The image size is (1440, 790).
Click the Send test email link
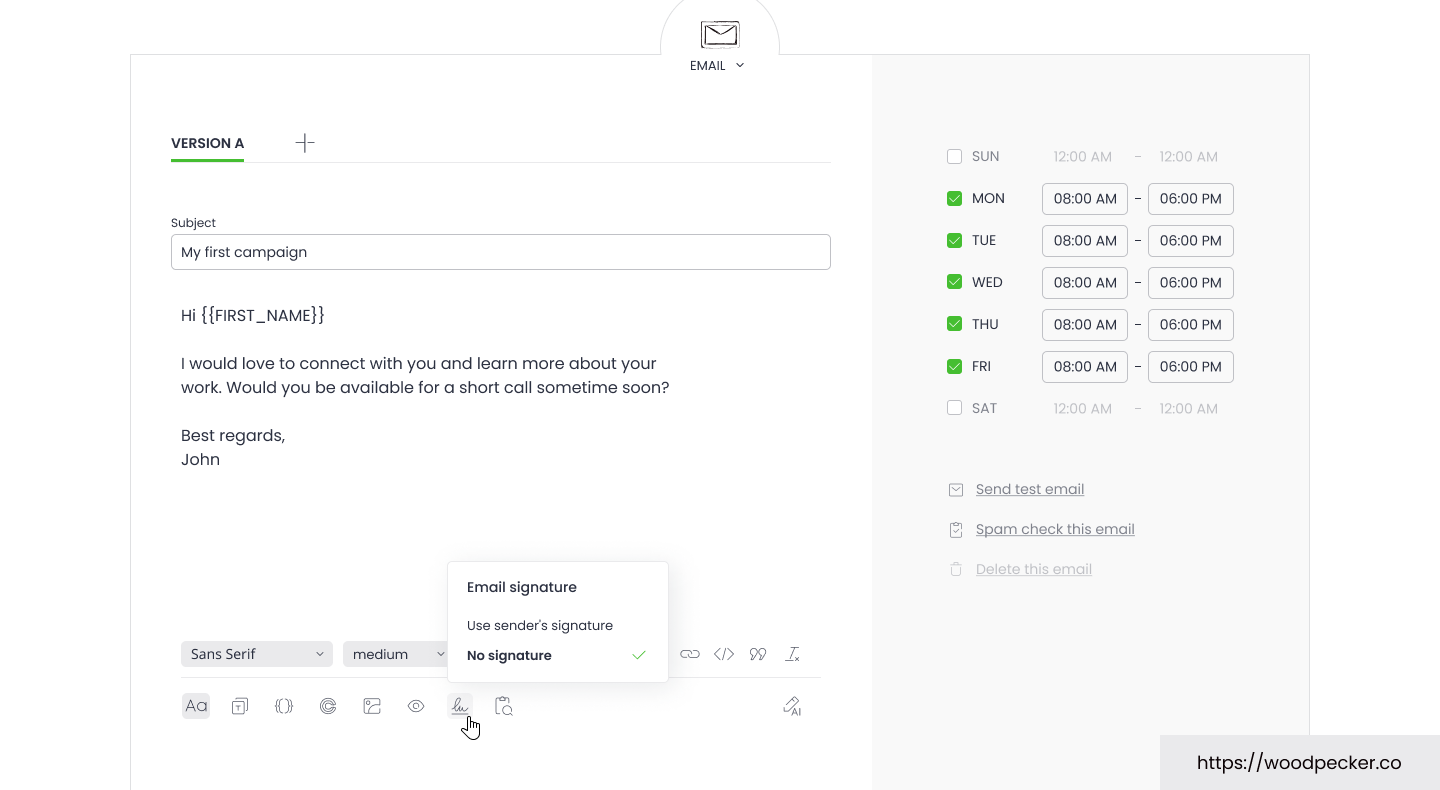tap(1030, 489)
